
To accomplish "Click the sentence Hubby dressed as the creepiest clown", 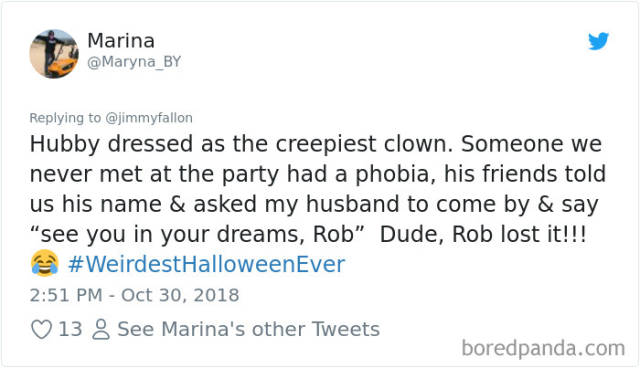I will [241, 144].
